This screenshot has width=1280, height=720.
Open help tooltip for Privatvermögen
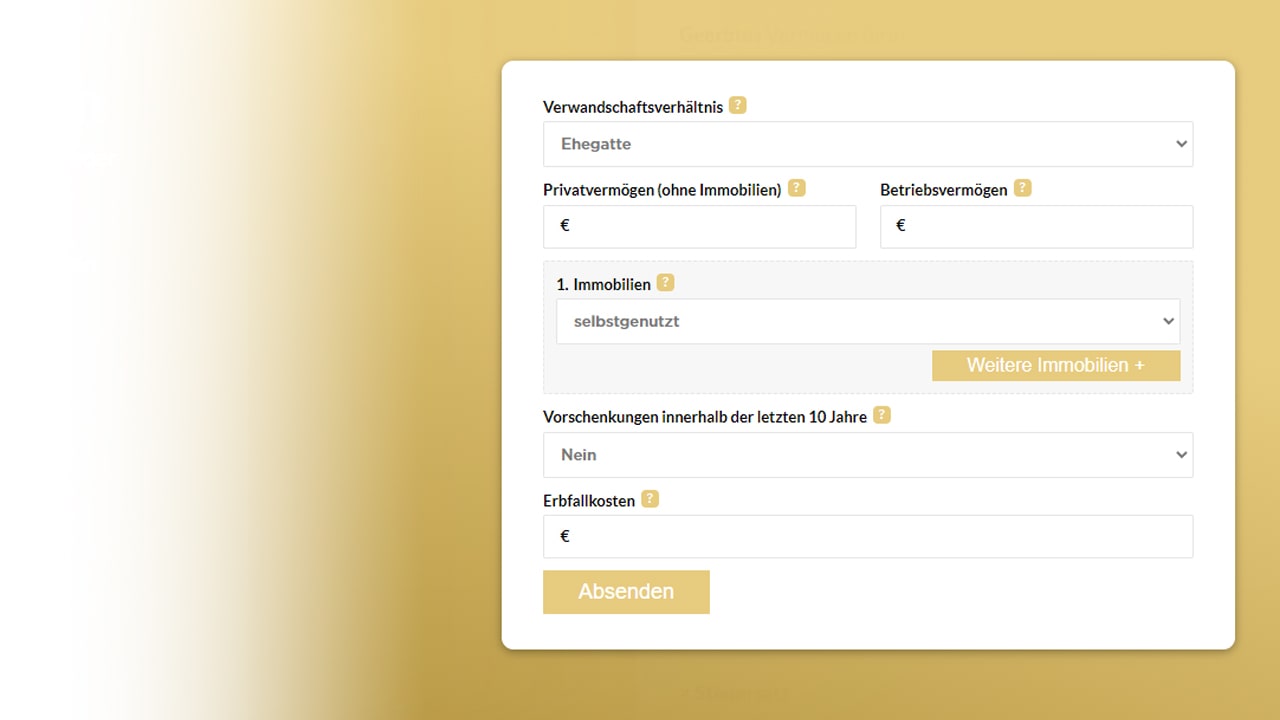[796, 188]
